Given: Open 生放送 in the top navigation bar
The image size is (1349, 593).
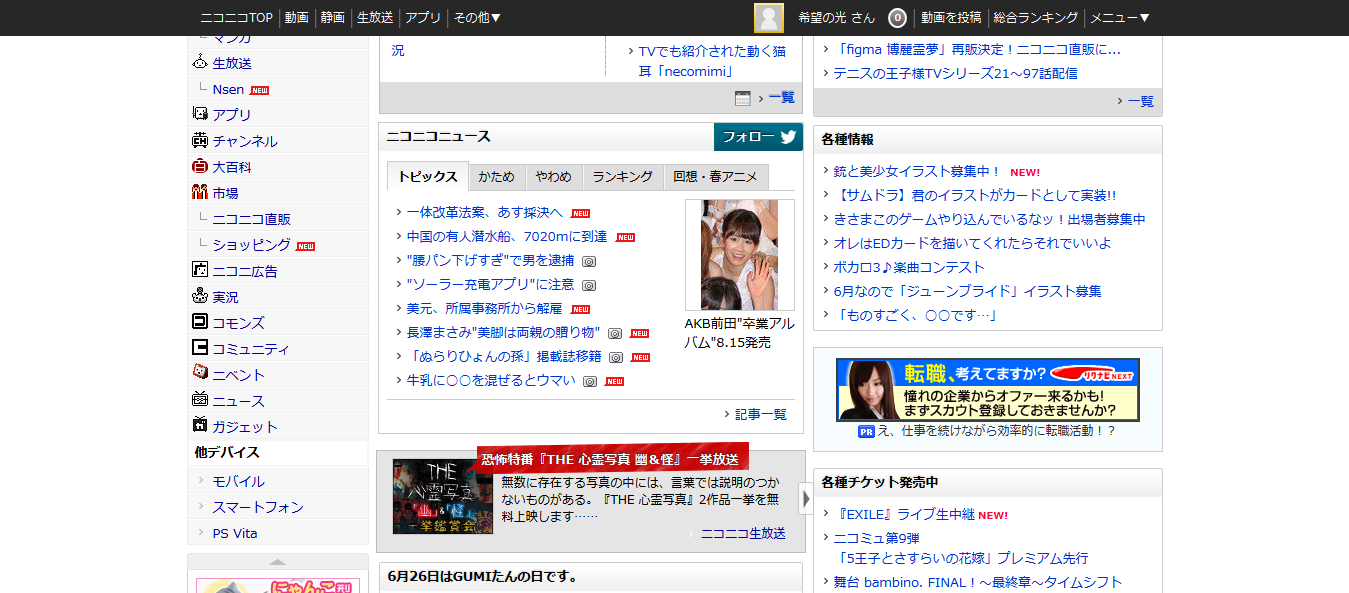Looking at the screenshot, I should 375,18.
